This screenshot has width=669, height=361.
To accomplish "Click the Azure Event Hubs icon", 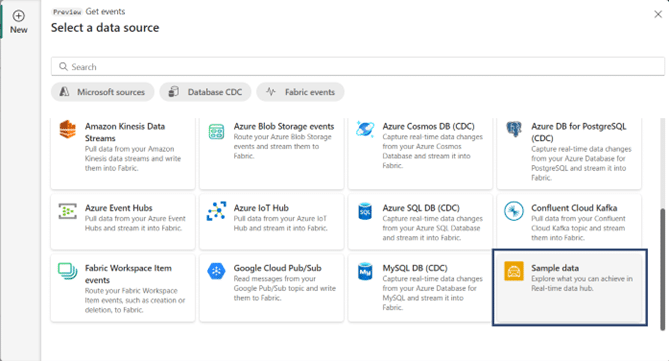I will (x=67, y=211).
